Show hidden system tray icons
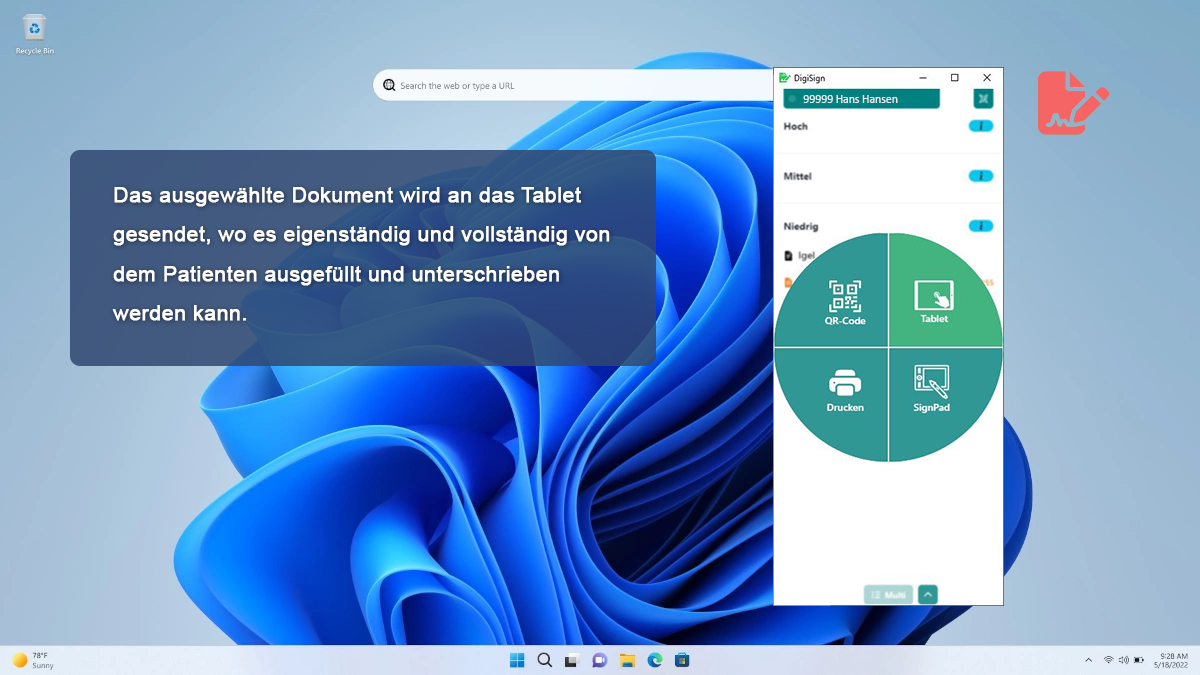The height and width of the screenshot is (675, 1200). (1088, 660)
